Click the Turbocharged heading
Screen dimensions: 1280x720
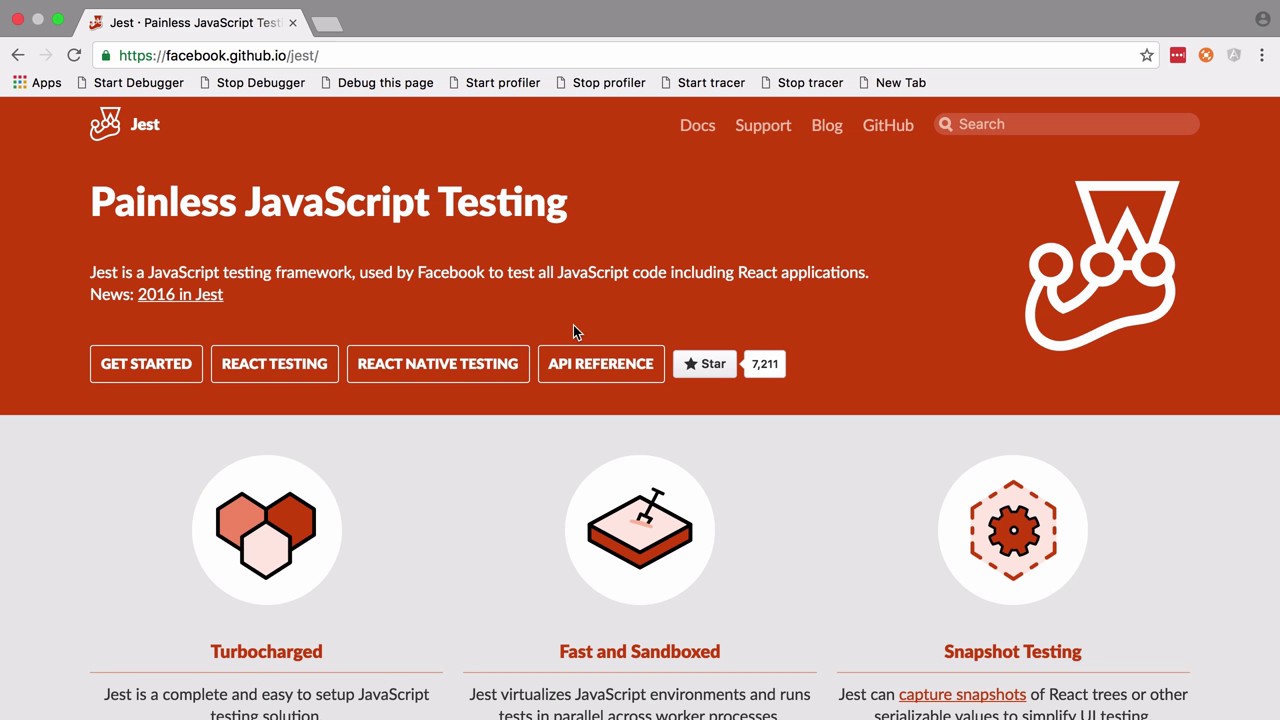266,651
